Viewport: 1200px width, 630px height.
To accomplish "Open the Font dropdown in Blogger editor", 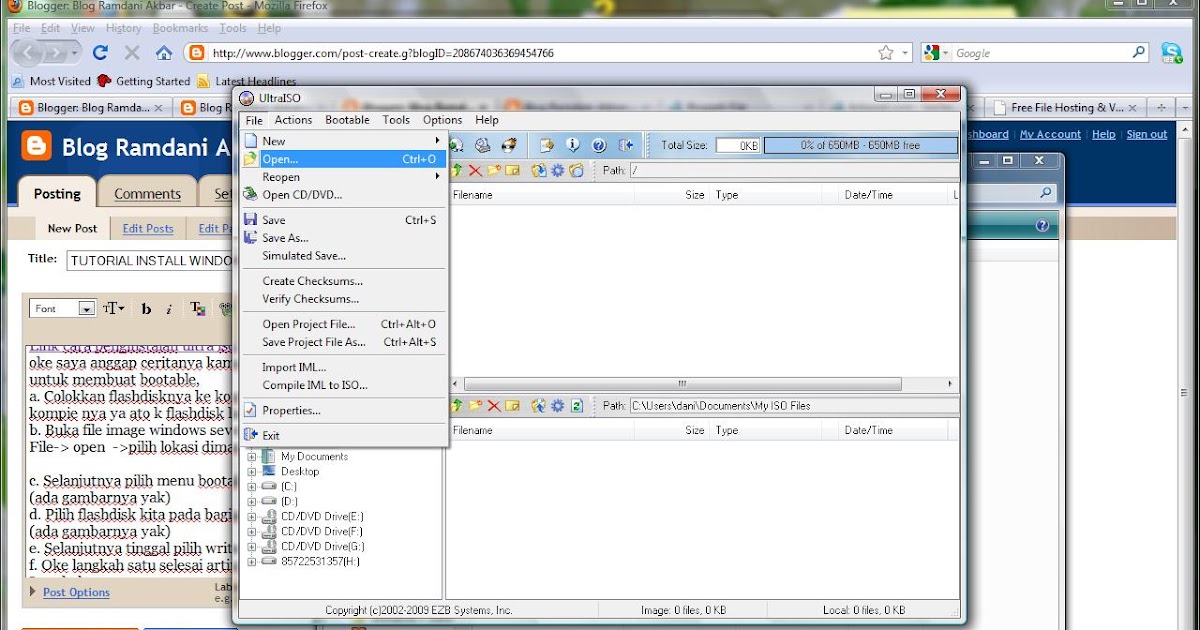I will point(62,309).
